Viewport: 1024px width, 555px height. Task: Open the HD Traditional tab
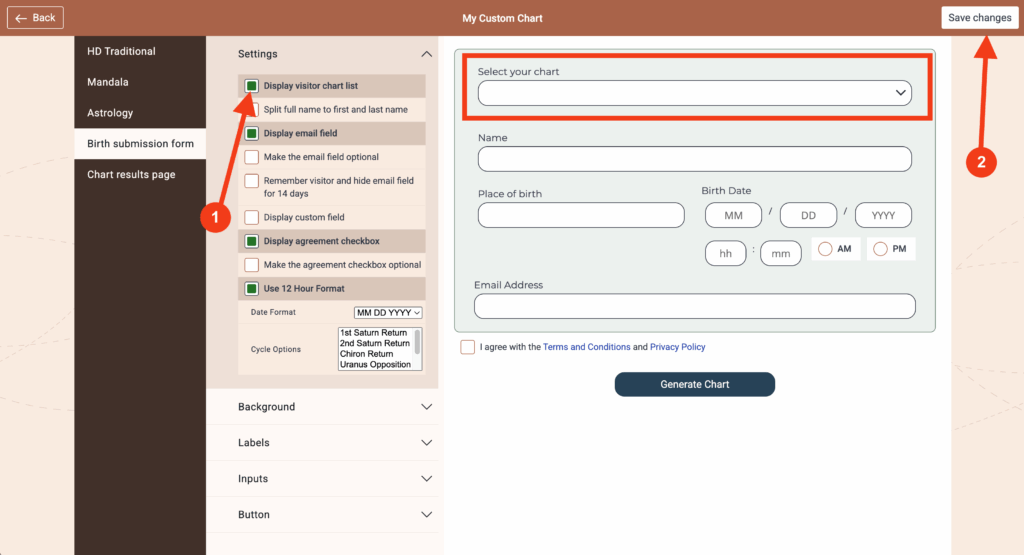[121, 51]
